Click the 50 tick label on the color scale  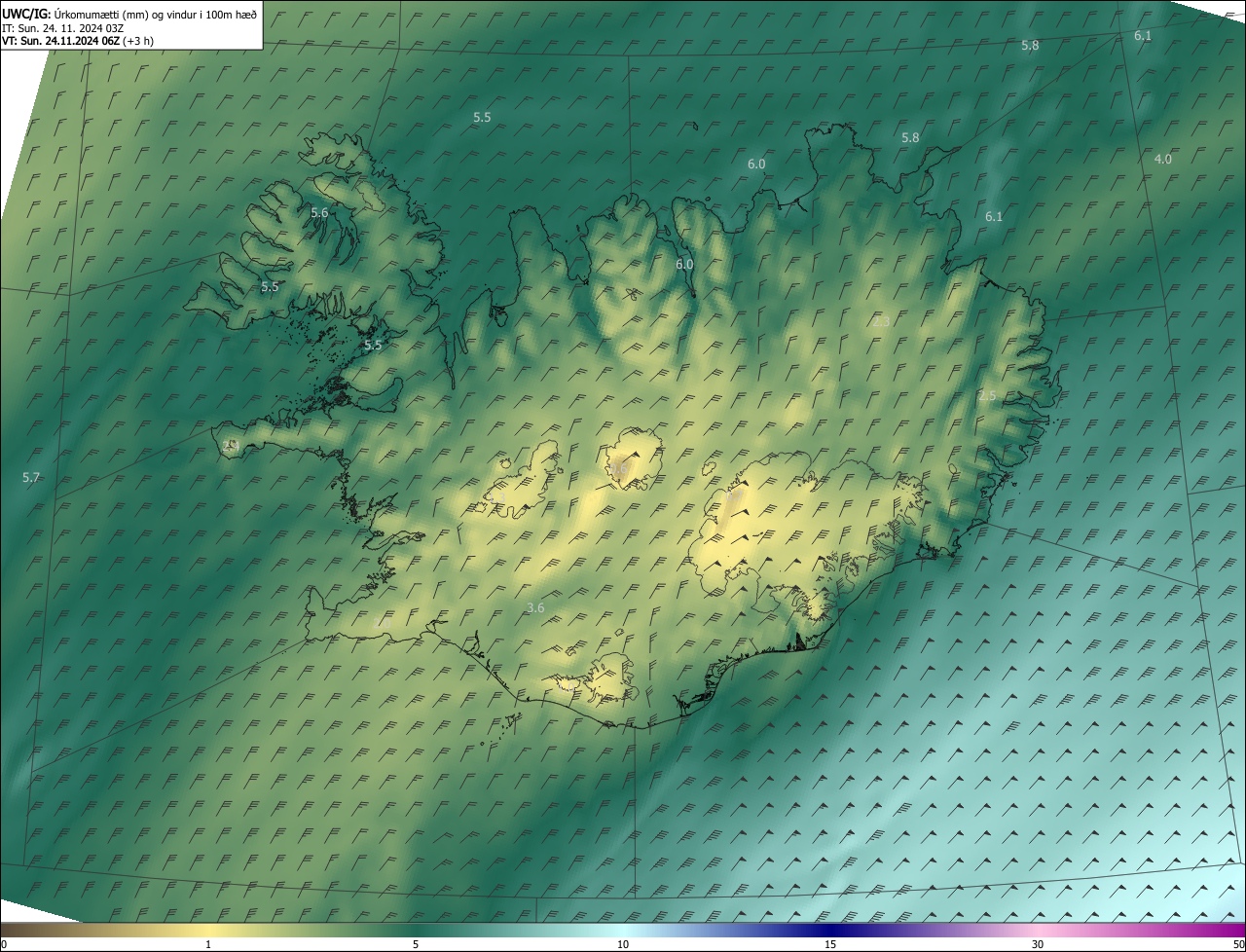(1238, 945)
